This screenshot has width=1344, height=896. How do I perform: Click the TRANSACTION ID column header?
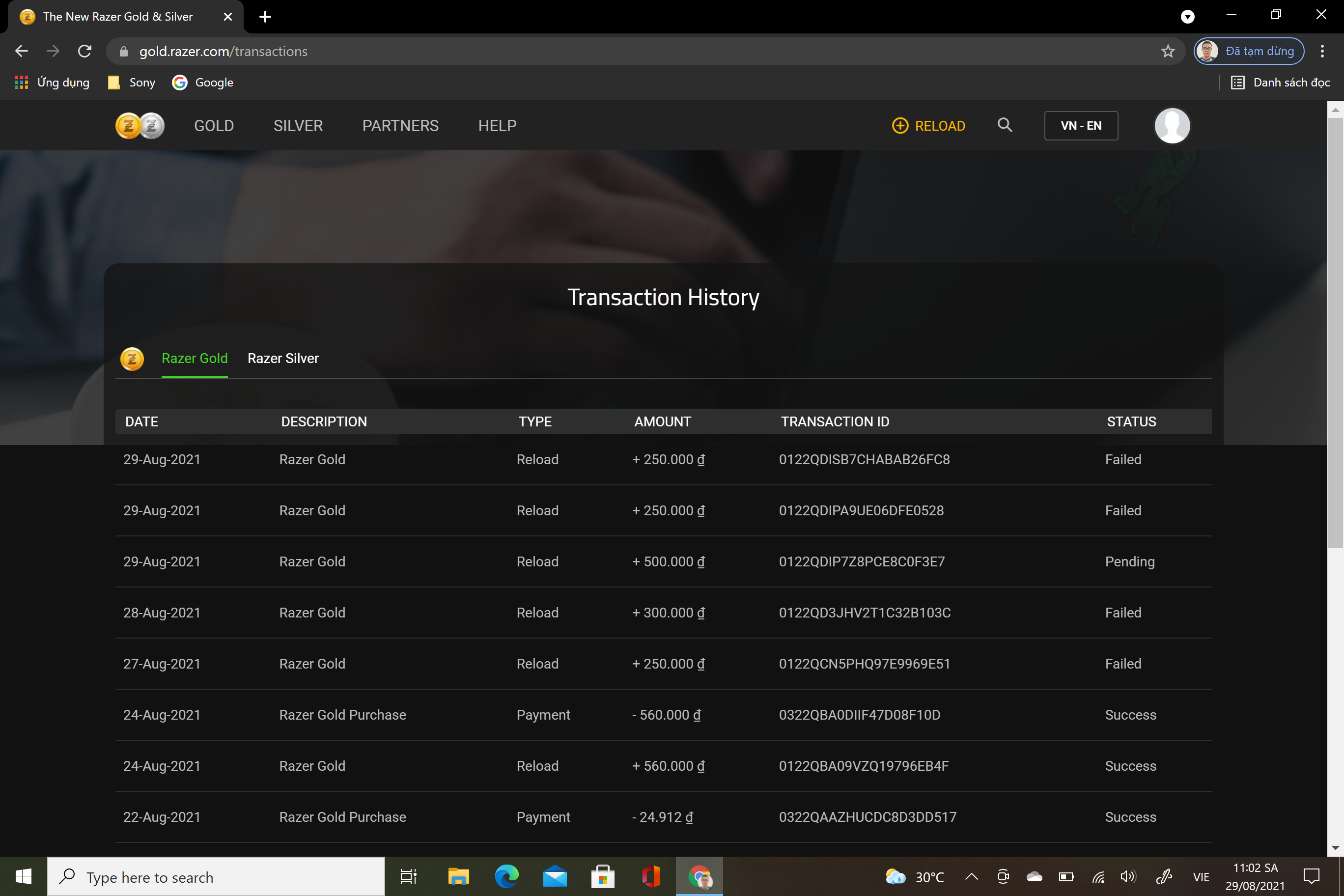835,421
